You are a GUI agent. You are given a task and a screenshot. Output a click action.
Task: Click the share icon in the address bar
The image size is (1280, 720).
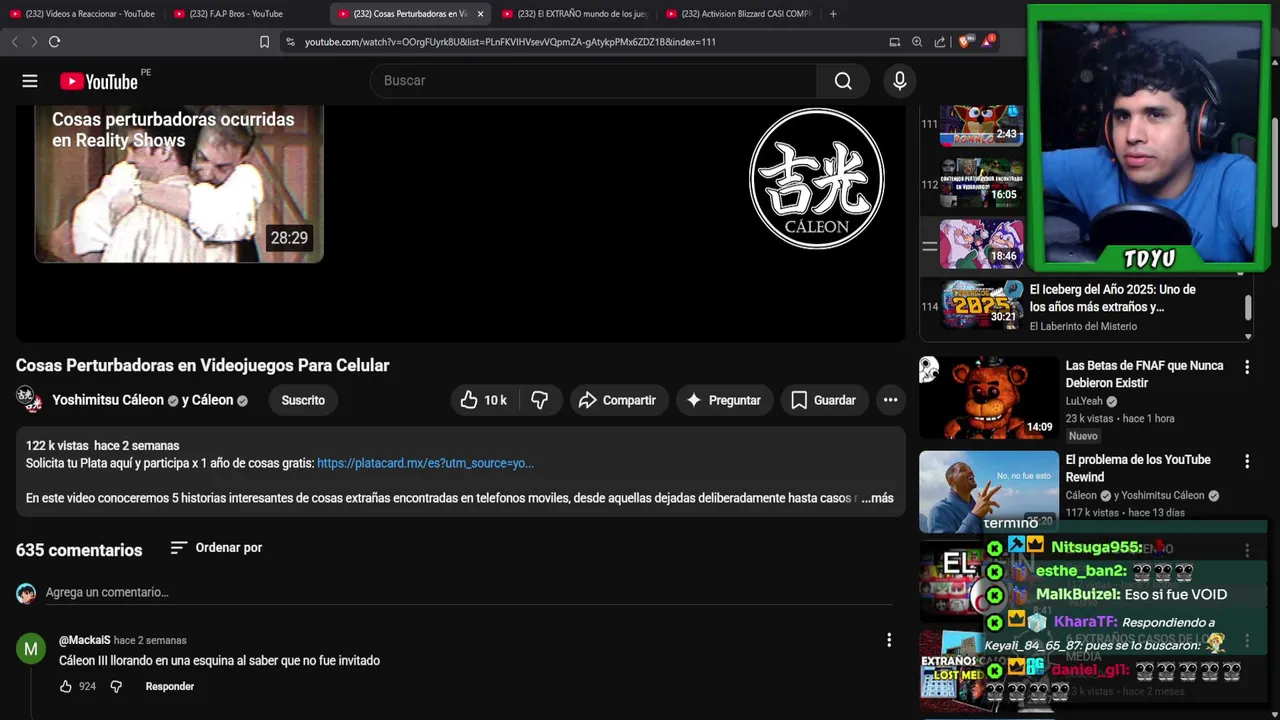(x=940, y=42)
